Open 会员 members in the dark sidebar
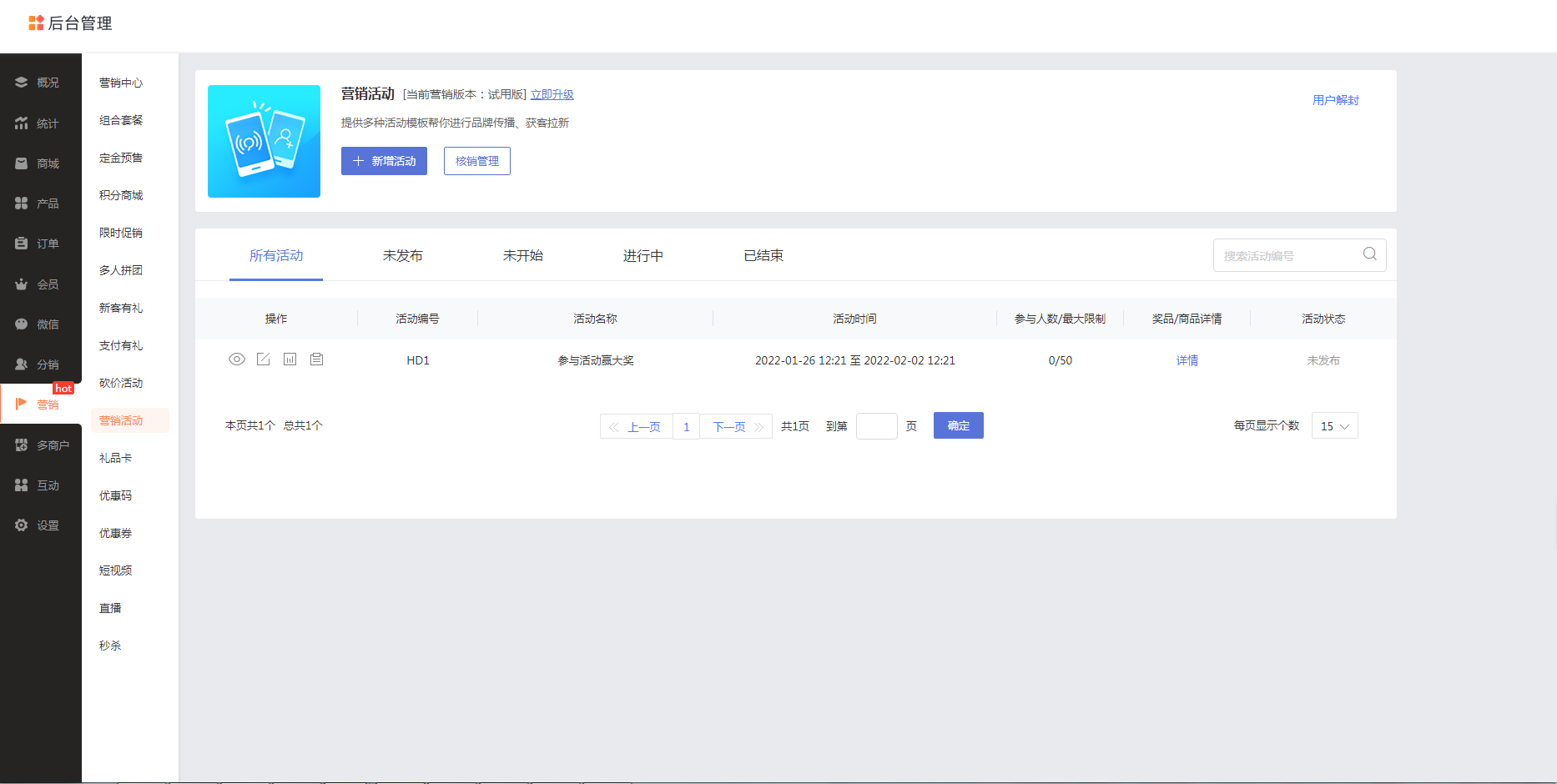1557x784 pixels. coord(40,284)
